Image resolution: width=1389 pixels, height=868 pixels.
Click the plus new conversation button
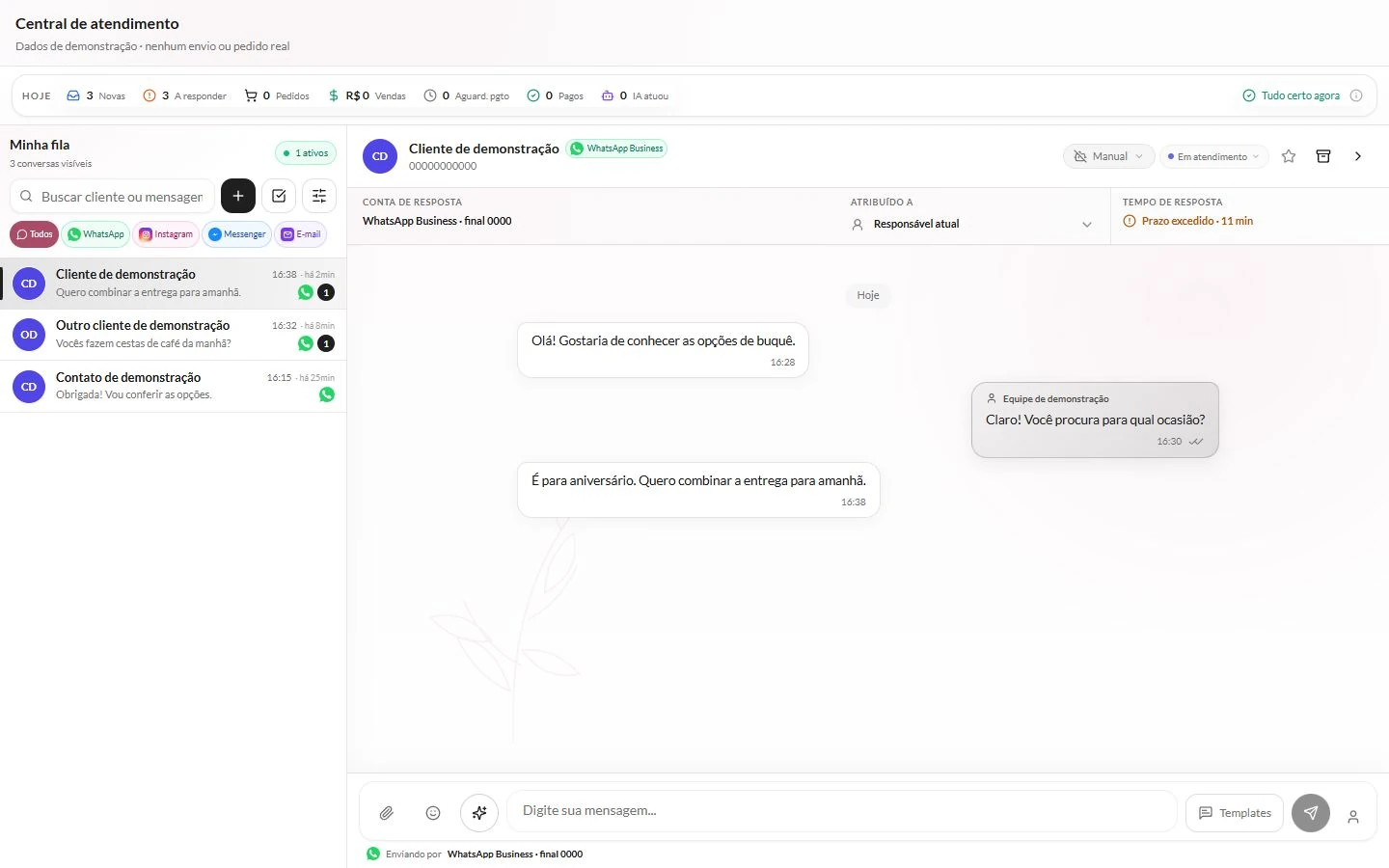(x=238, y=196)
